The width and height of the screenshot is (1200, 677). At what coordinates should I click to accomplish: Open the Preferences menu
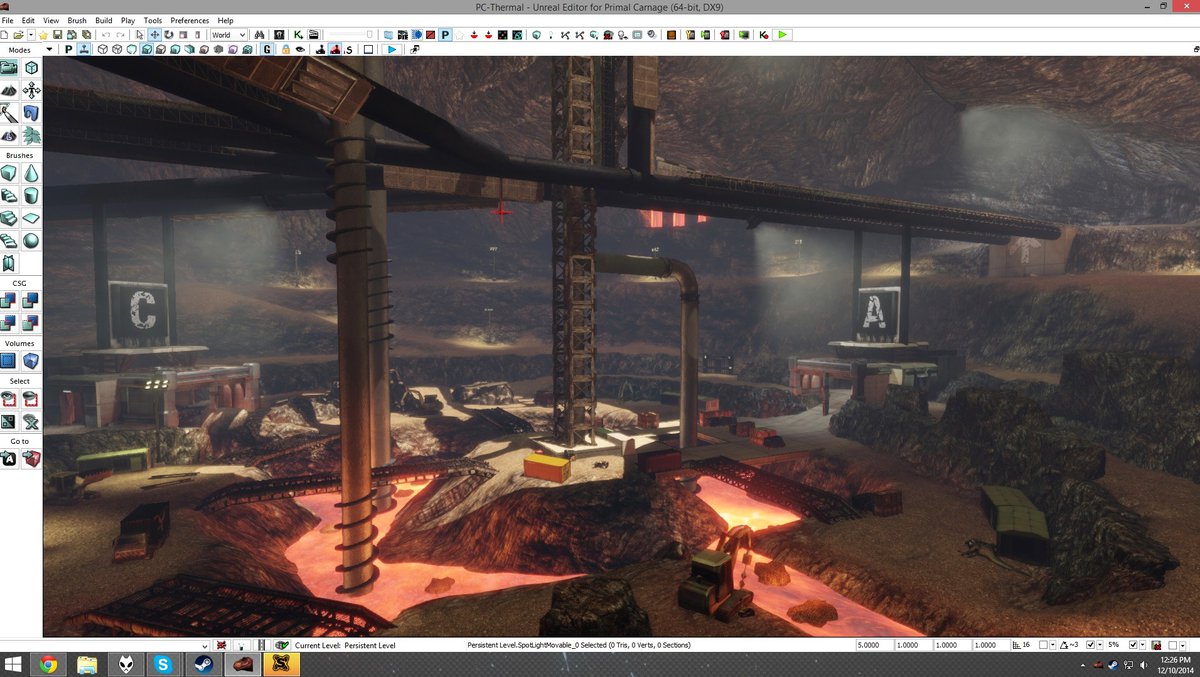(189, 20)
